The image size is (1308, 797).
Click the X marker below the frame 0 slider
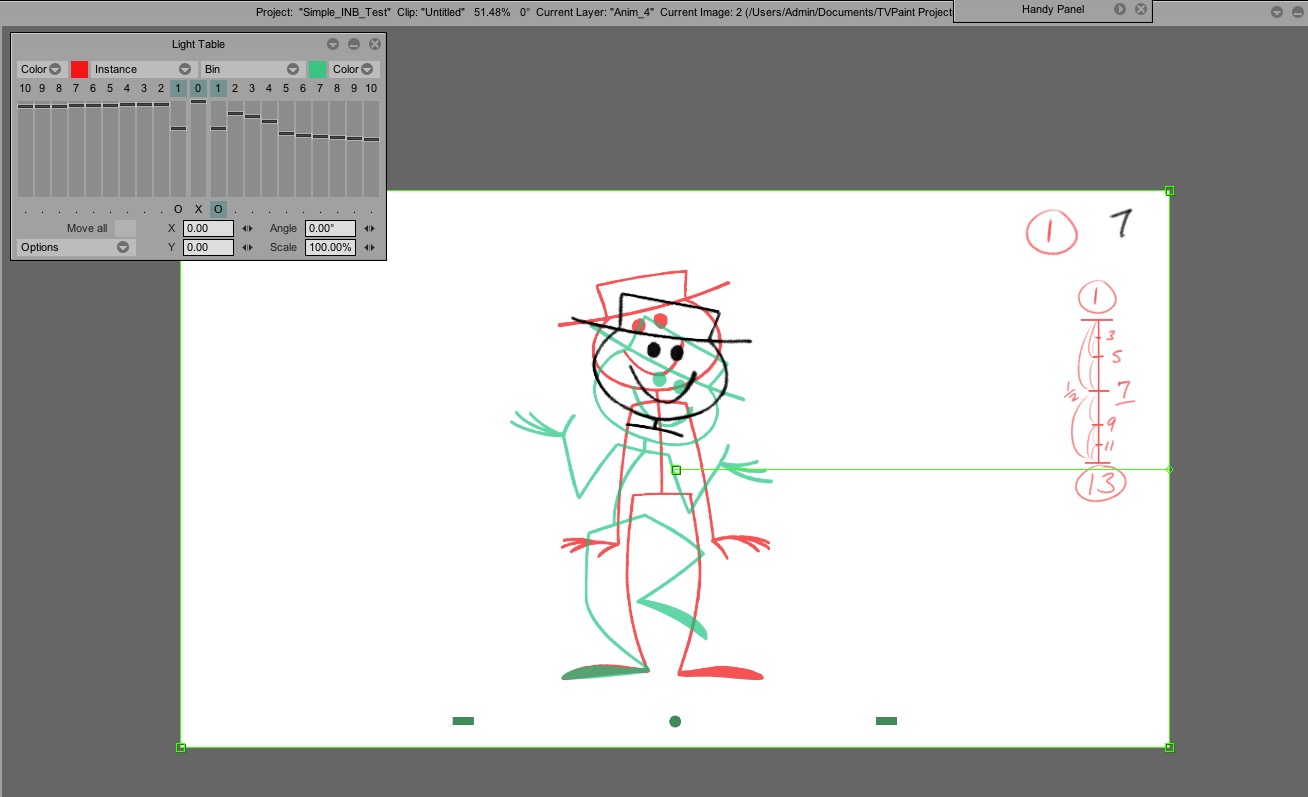click(198, 209)
